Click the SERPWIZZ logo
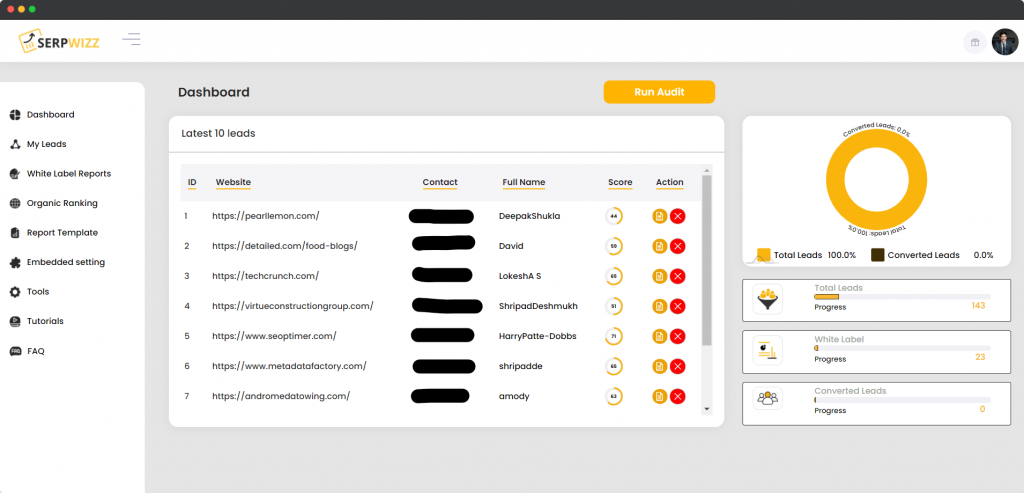This screenshot has height=493, width=1024. pos(59,41)
